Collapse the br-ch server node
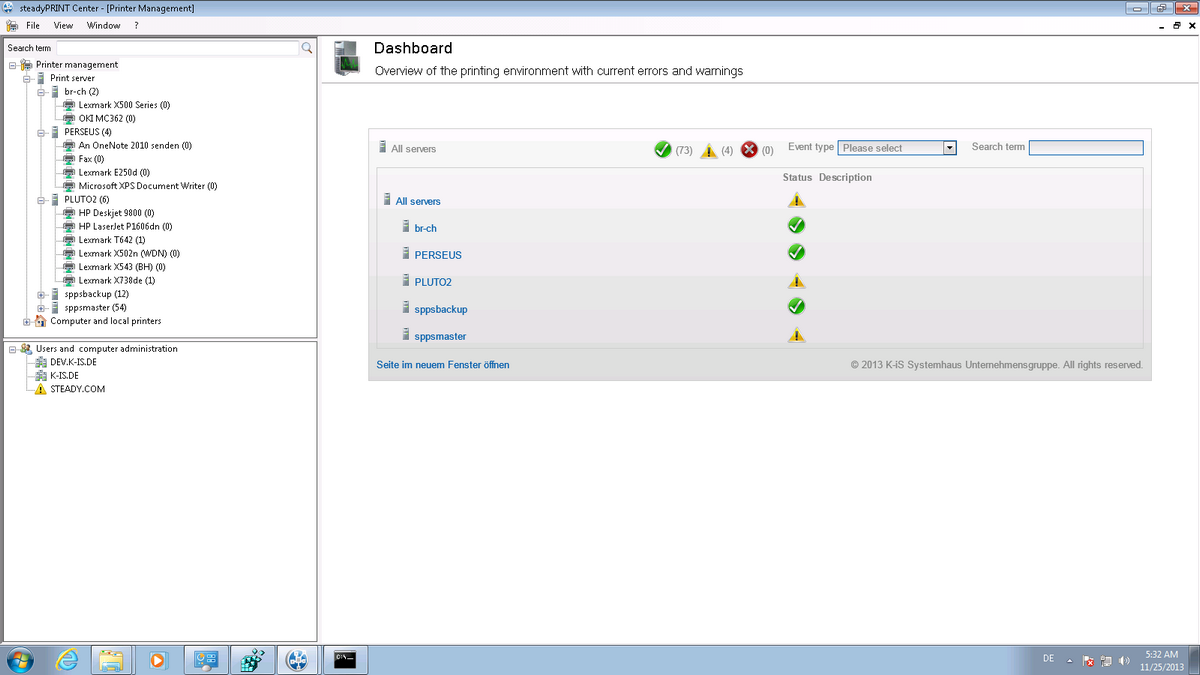The image size is (1200, 675). (40, 92)
